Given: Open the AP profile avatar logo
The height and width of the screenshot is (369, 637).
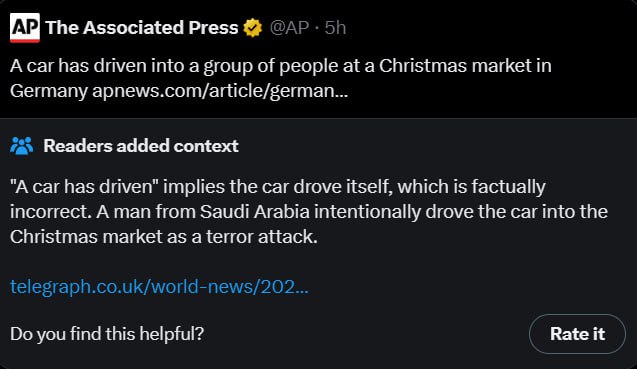Looking at the screenshot, I should click(x=25, y=27).
